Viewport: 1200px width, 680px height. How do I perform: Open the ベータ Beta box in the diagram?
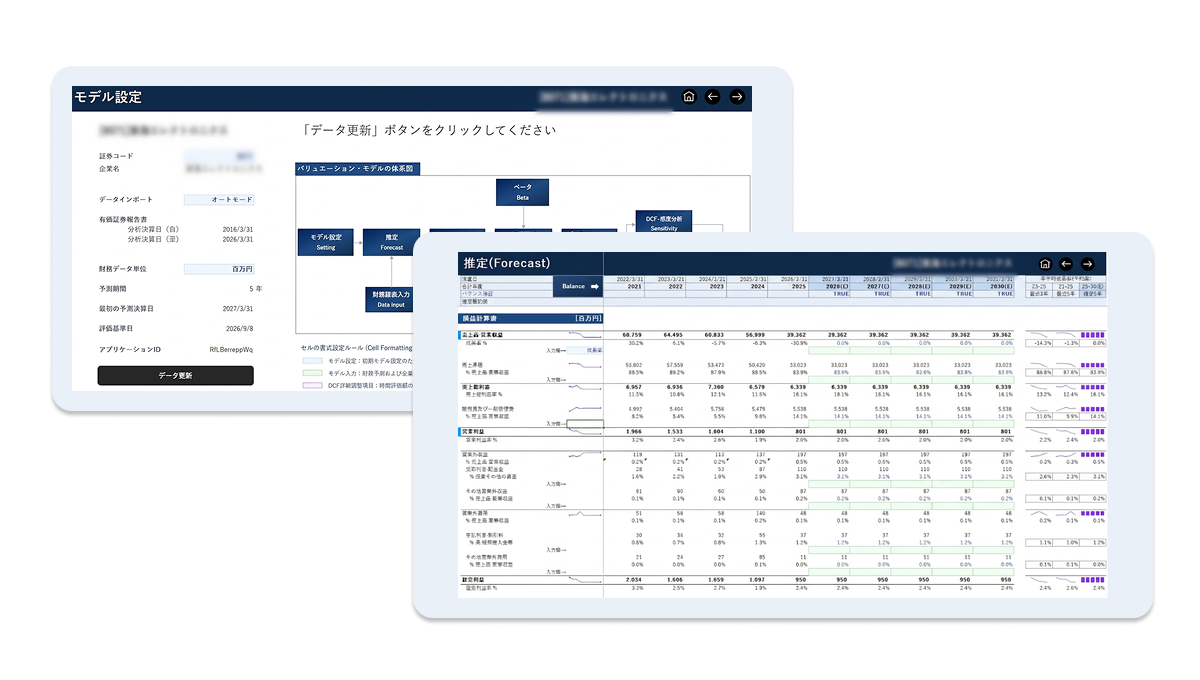point(523,192)
